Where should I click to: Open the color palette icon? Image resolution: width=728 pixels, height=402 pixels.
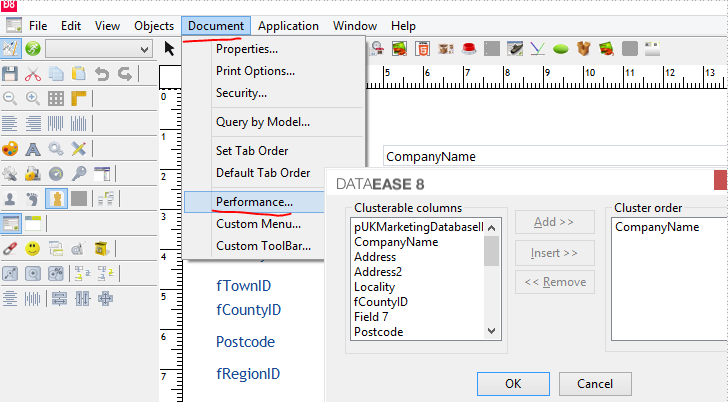pyautogui.click(x=10, y=149)
